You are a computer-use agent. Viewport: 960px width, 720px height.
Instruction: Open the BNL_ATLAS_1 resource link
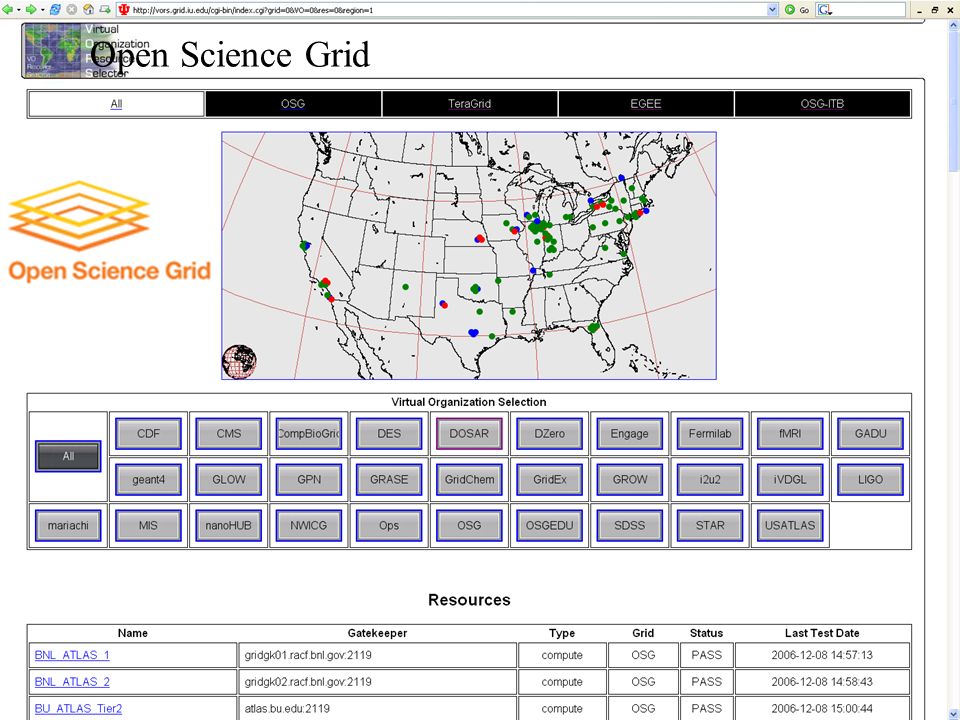click(x=72, y=655)
